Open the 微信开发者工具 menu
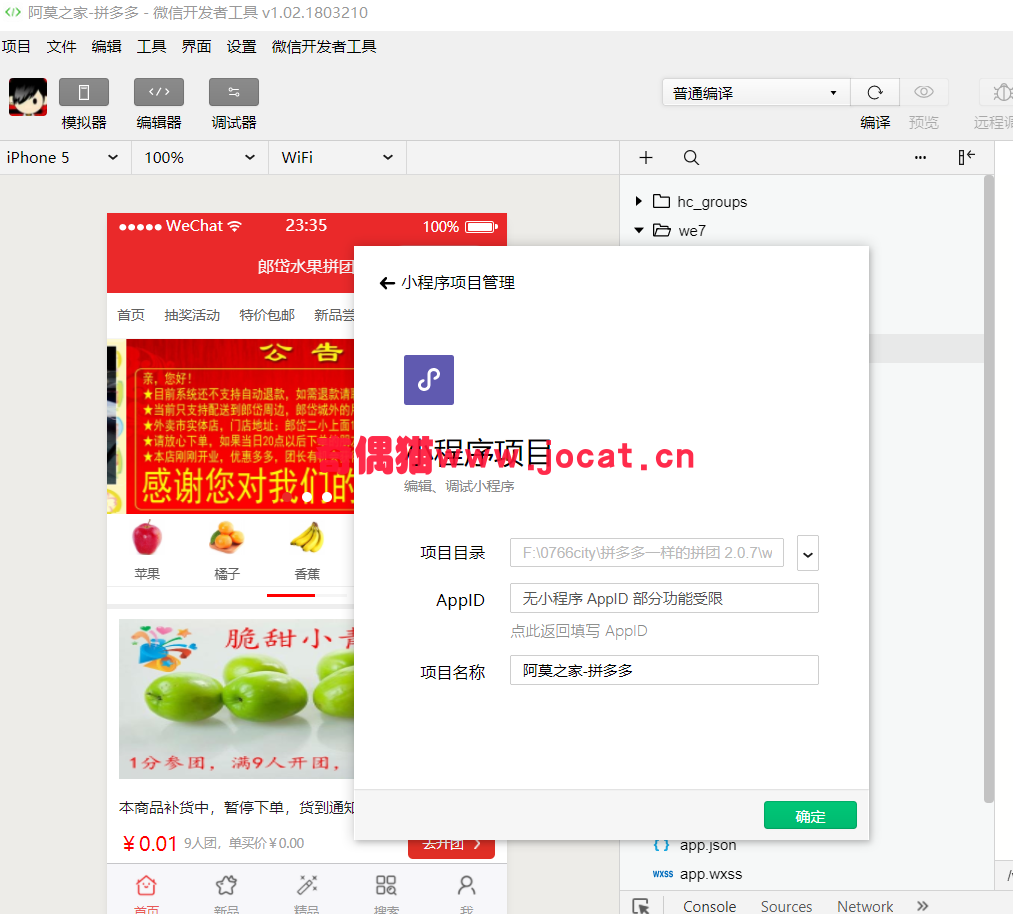The height and width of the screenshot is (914, 1013). click(x=324, y=47)
